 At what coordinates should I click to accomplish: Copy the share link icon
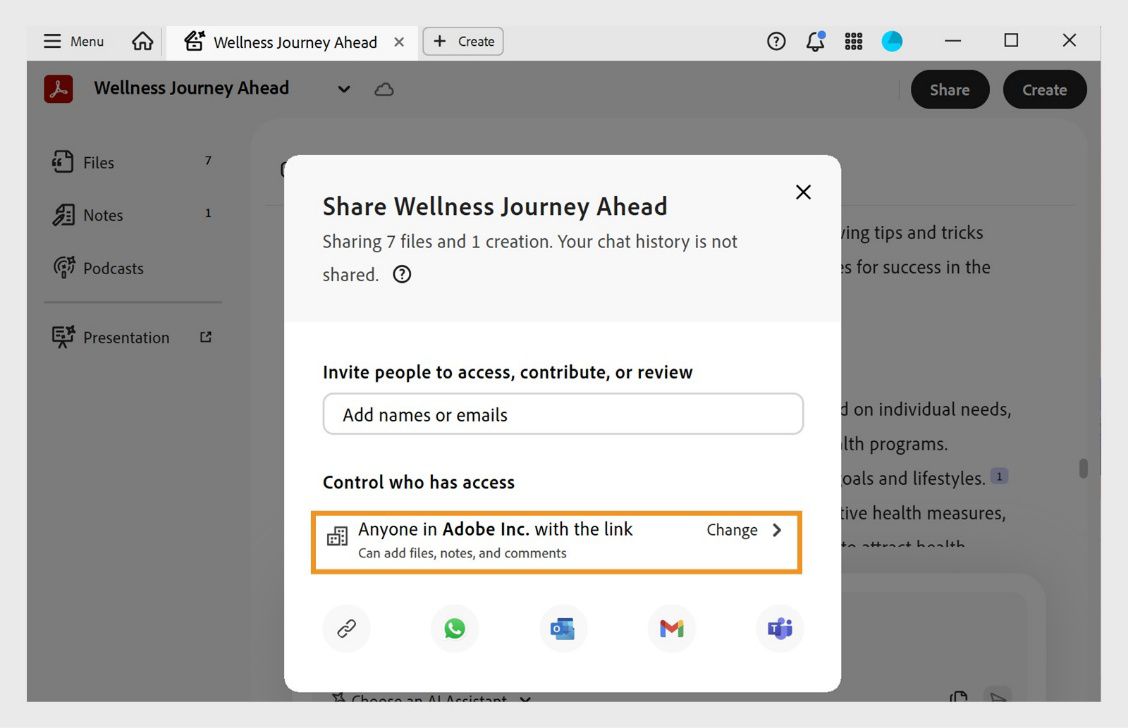pos(346,628)
